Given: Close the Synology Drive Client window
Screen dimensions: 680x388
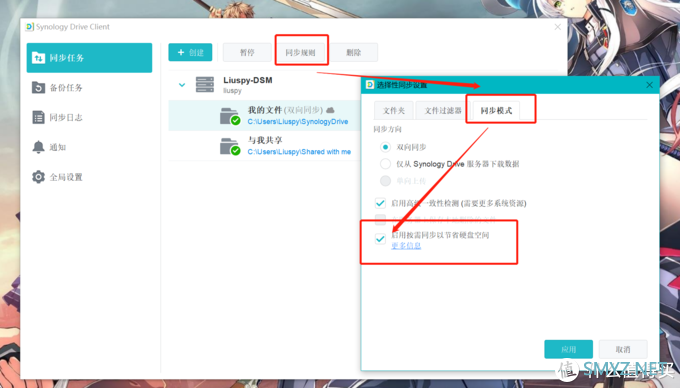Looking at the screenshot, I should click(x=558, y=27).
